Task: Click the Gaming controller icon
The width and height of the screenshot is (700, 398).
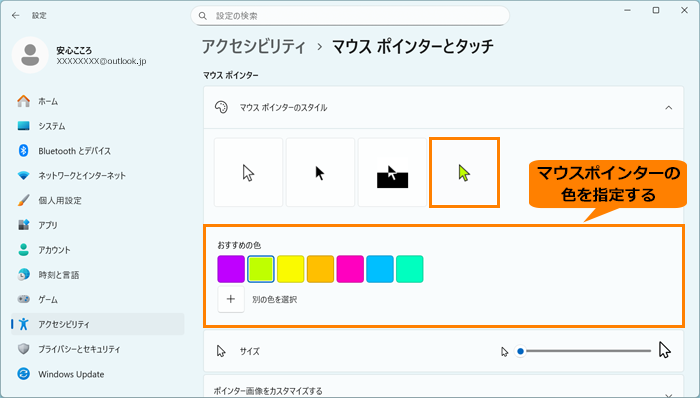Action: tap(24, 299)
